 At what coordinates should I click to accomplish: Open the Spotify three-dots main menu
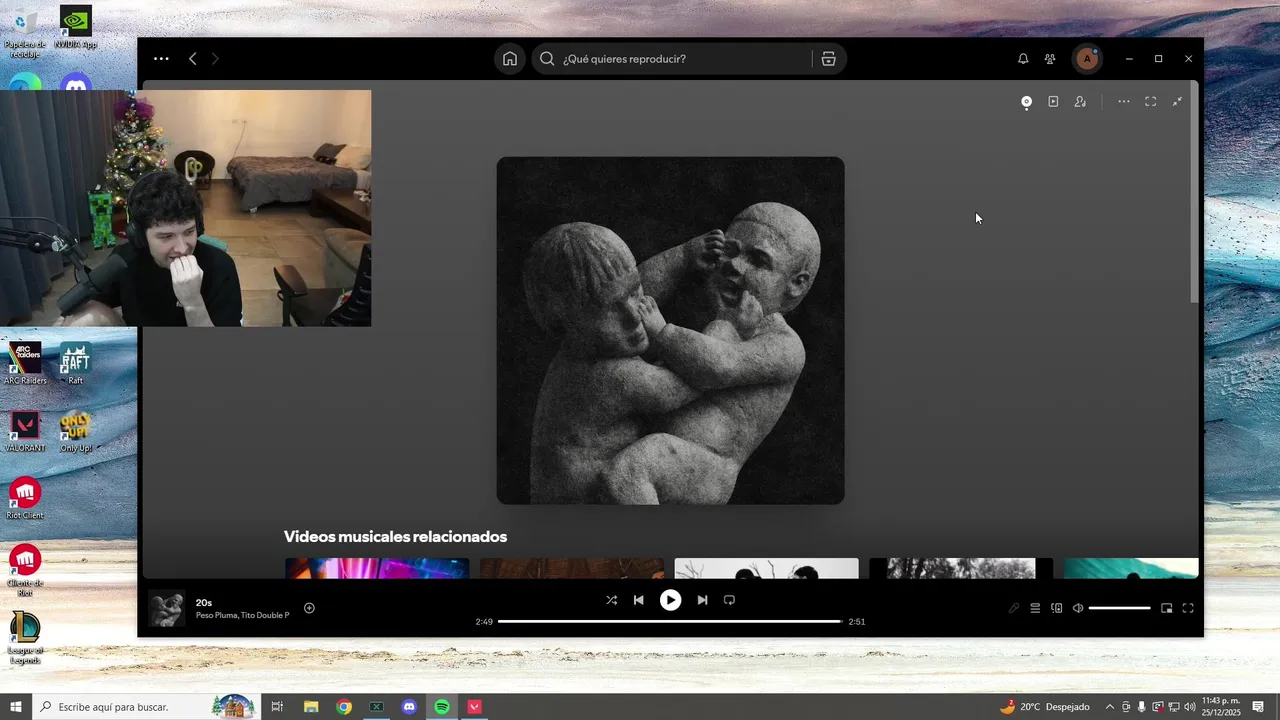161,59
